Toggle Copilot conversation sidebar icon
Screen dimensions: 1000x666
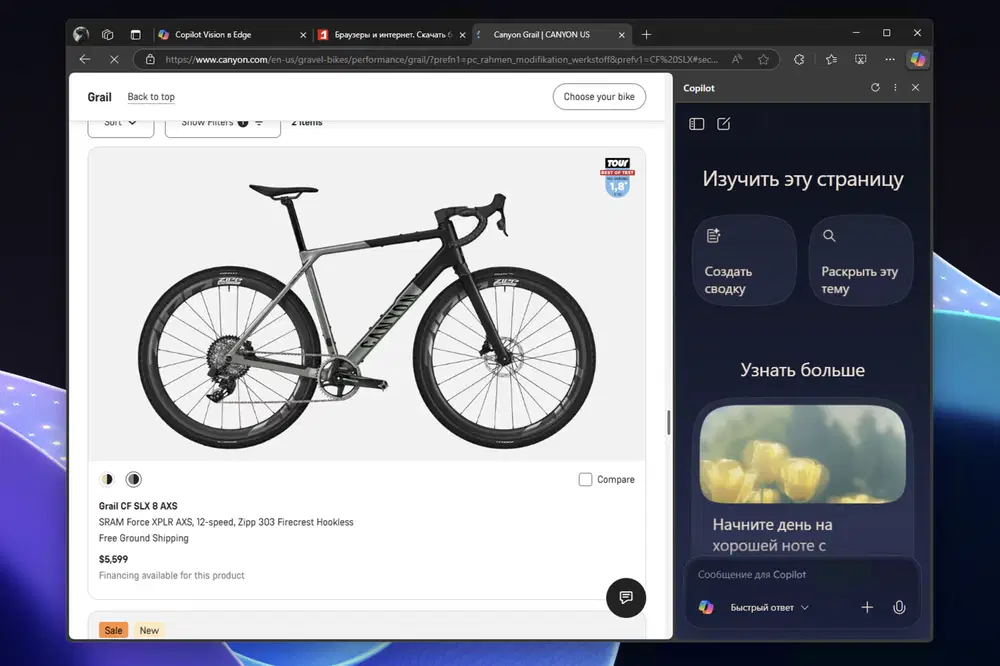coord(696,124)
